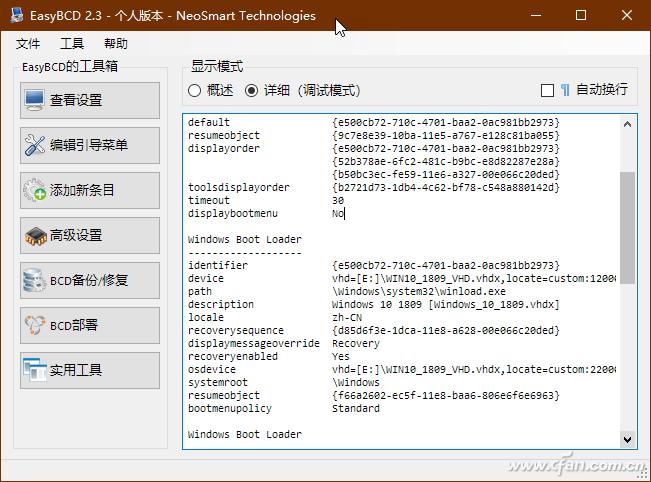Viewport: 651px width, 482px height.
Task: Click the 'systemroot' value \Windows
Action: click(x=356, y=382)
